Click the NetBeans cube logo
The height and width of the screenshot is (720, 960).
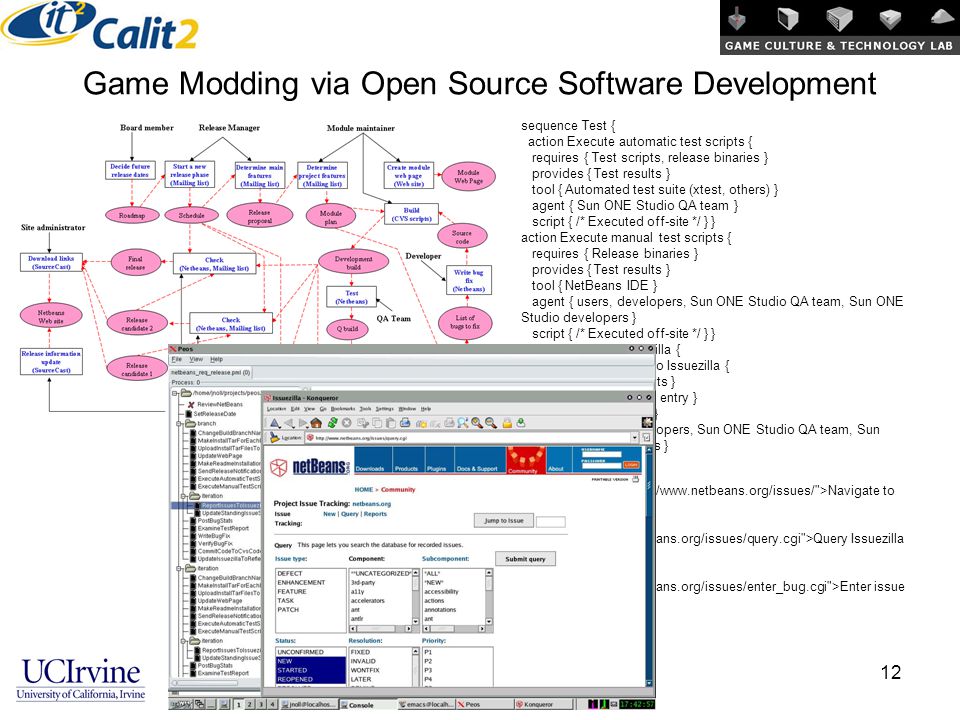[279, 468]
